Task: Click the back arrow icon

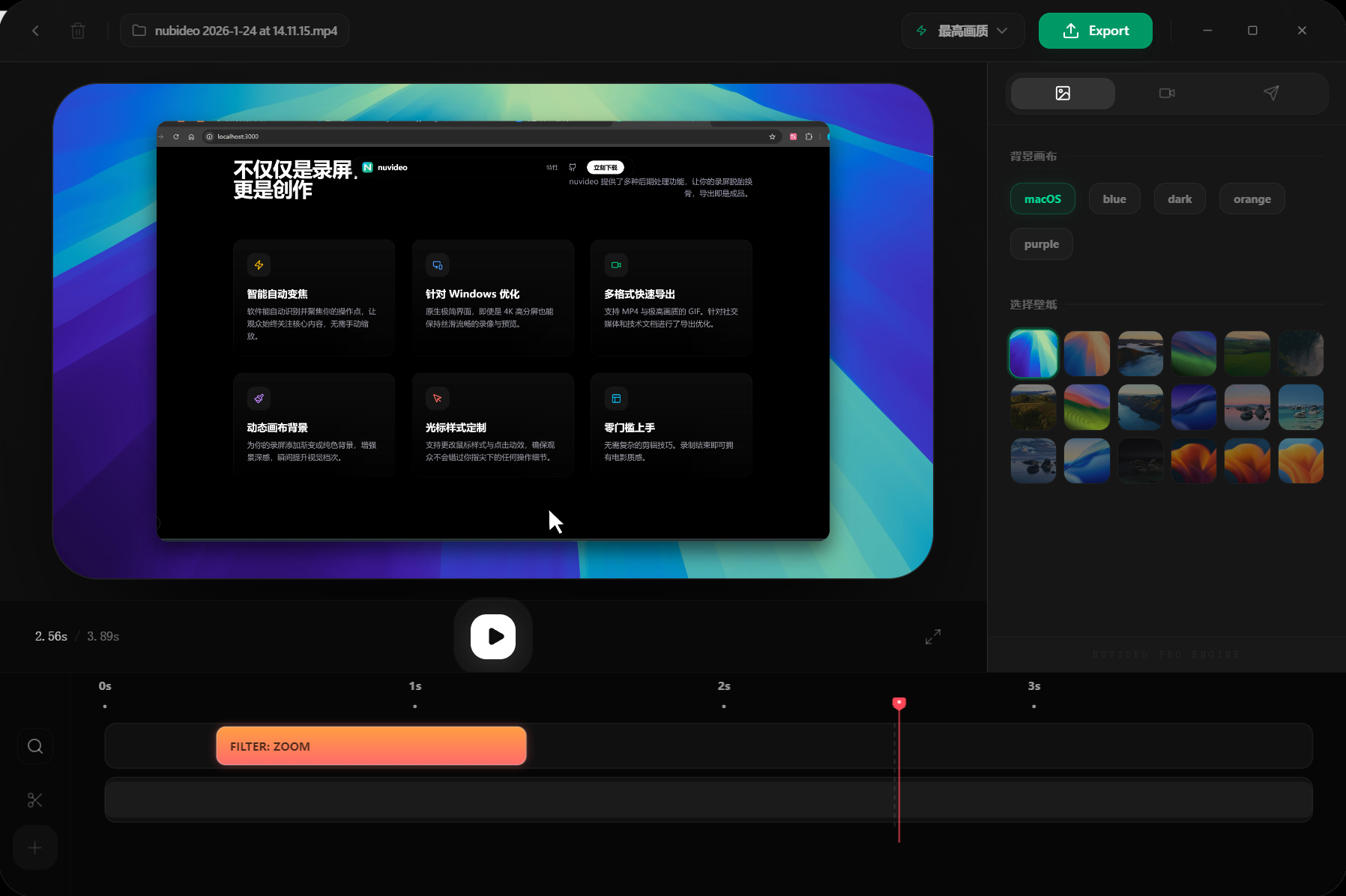Action: [35, 31]
